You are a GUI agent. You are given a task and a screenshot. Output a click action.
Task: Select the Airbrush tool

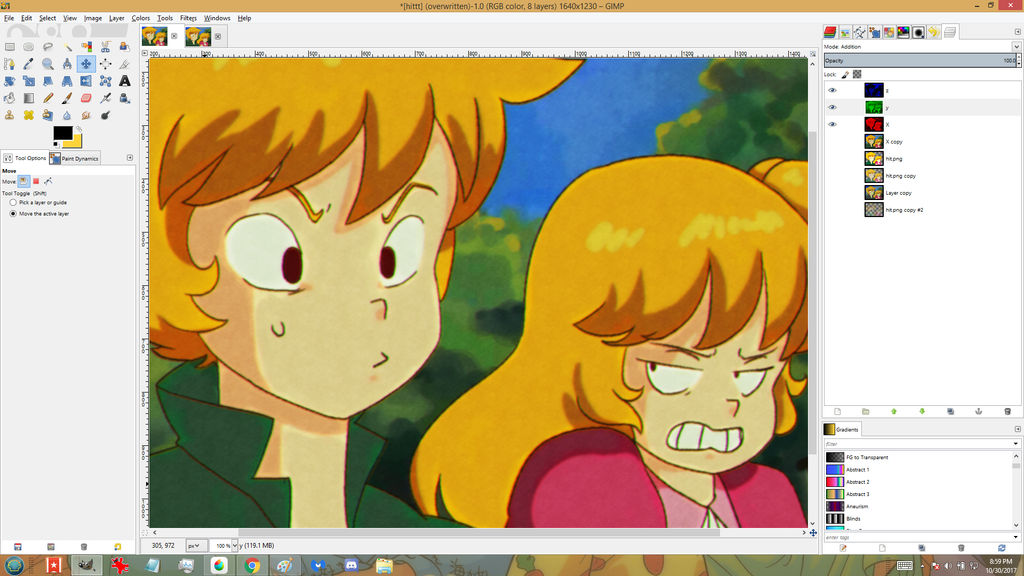coord(105,98)
